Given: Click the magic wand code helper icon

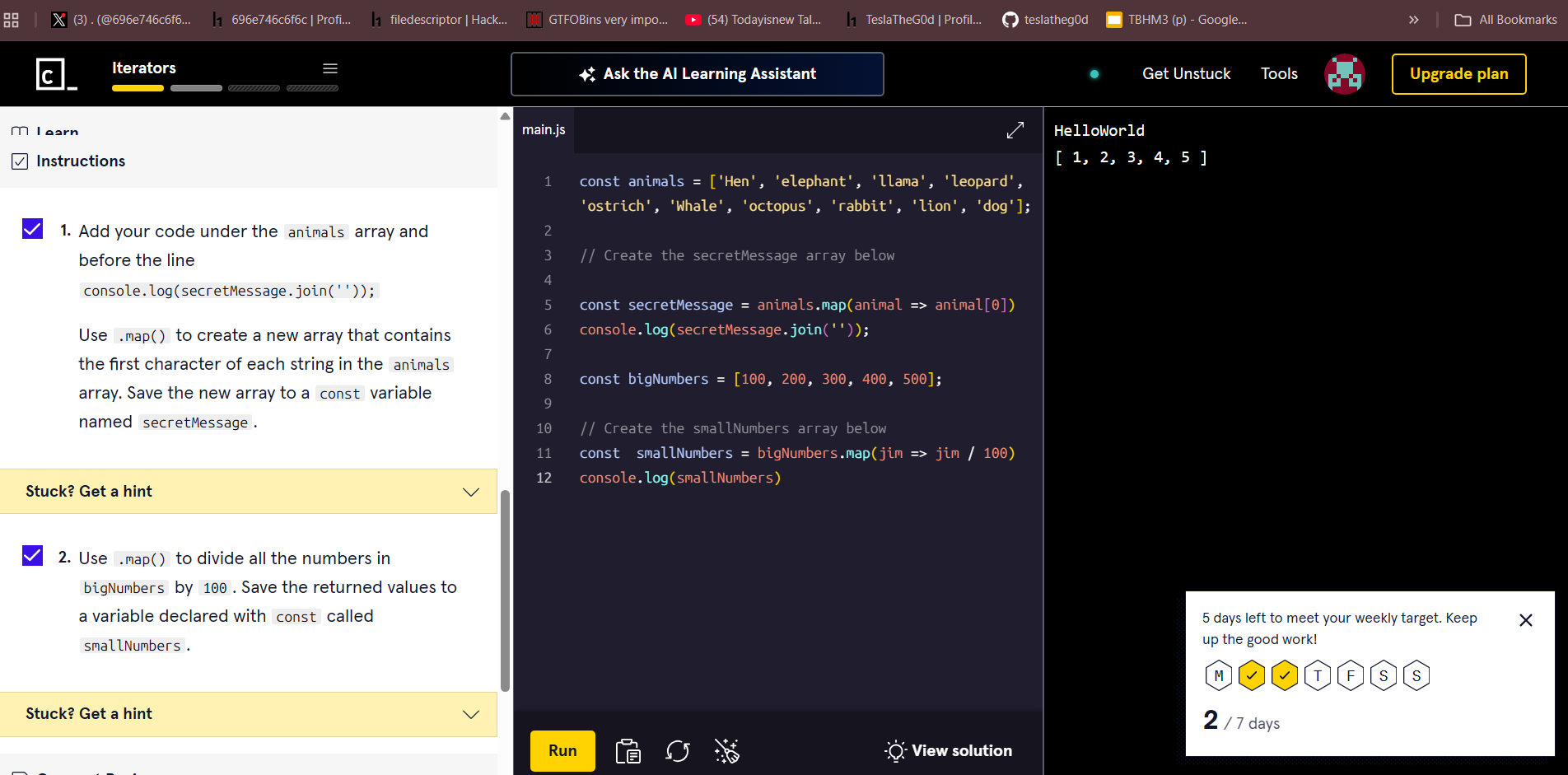Looking at the screenshot, I should click(x=726, y=751).
